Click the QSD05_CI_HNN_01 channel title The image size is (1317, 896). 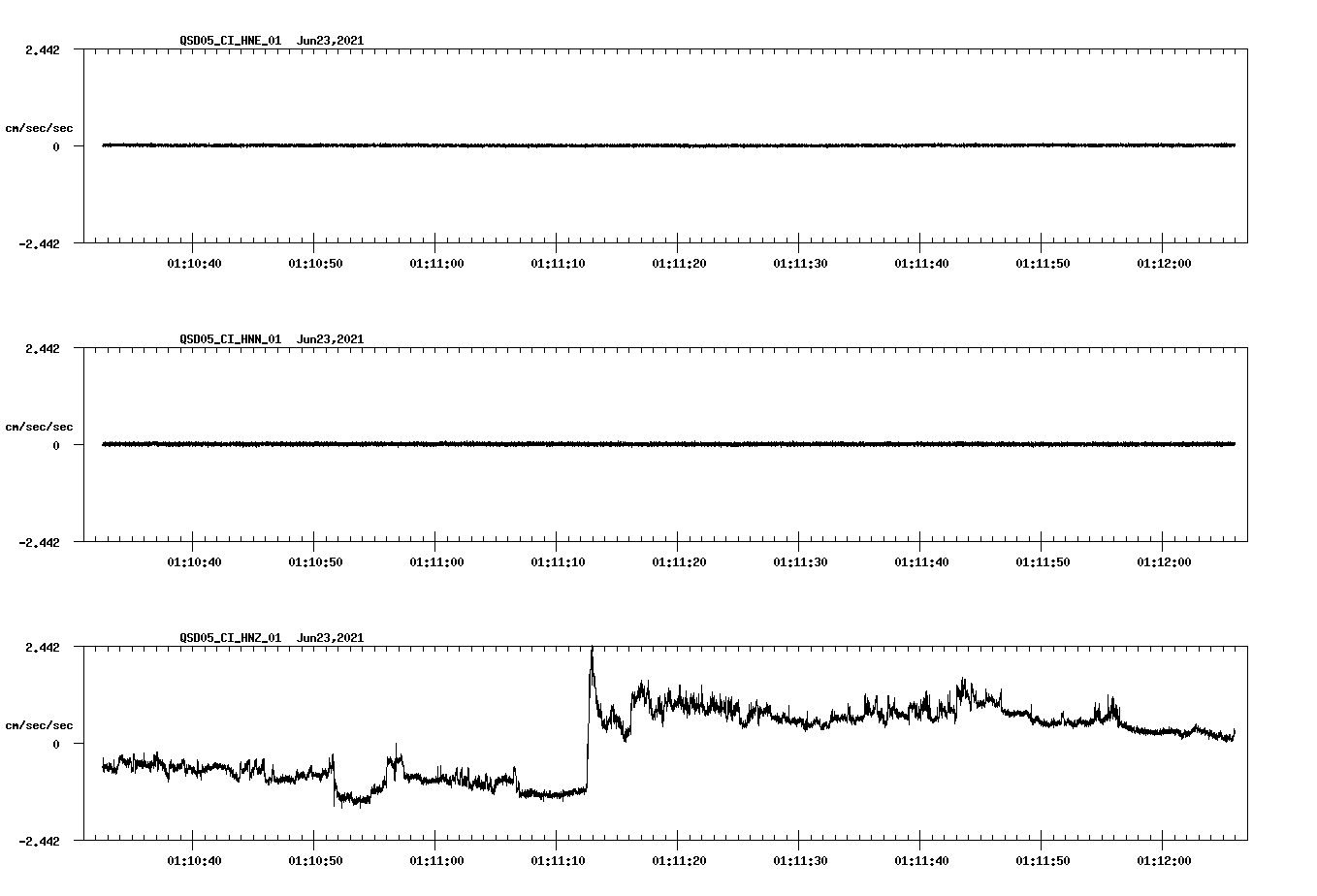(x=231, y=339)
